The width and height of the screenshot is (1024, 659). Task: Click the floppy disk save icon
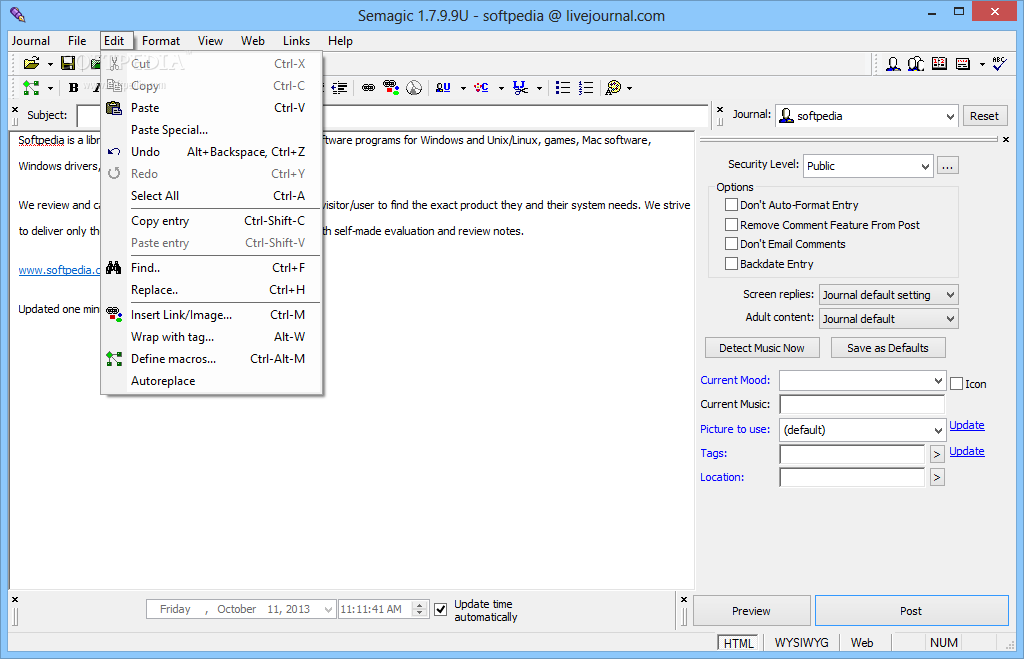(68, 63)
